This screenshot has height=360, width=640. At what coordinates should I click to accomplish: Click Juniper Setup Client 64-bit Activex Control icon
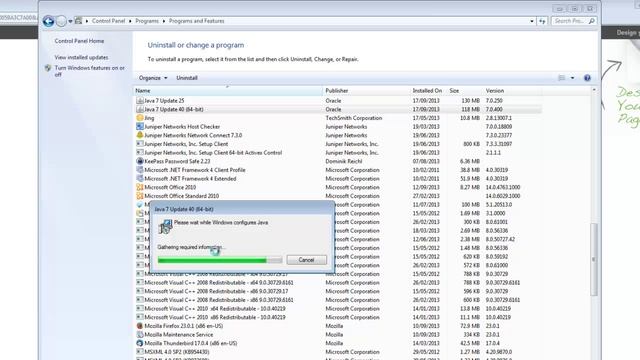140,153
